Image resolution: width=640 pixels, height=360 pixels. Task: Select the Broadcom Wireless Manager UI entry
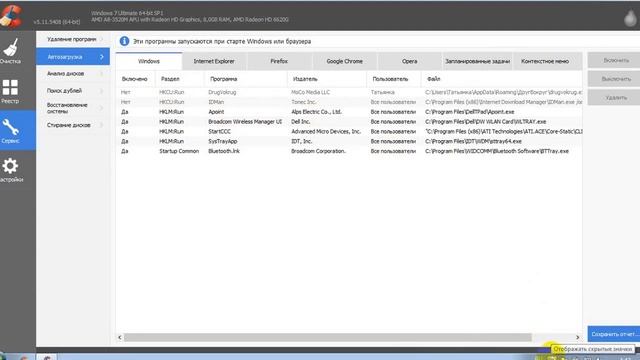[x=349, y=122]
